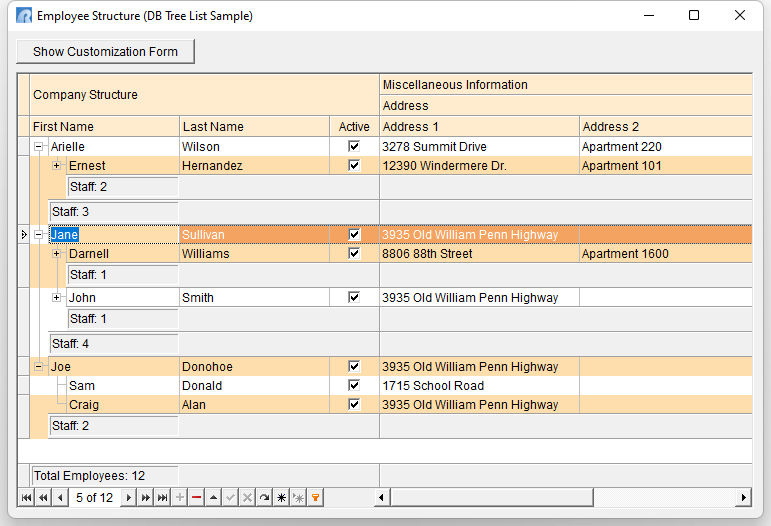
Task: Toggle Active checkbox for Sam Donald
Action: click(x=354, y=385)
